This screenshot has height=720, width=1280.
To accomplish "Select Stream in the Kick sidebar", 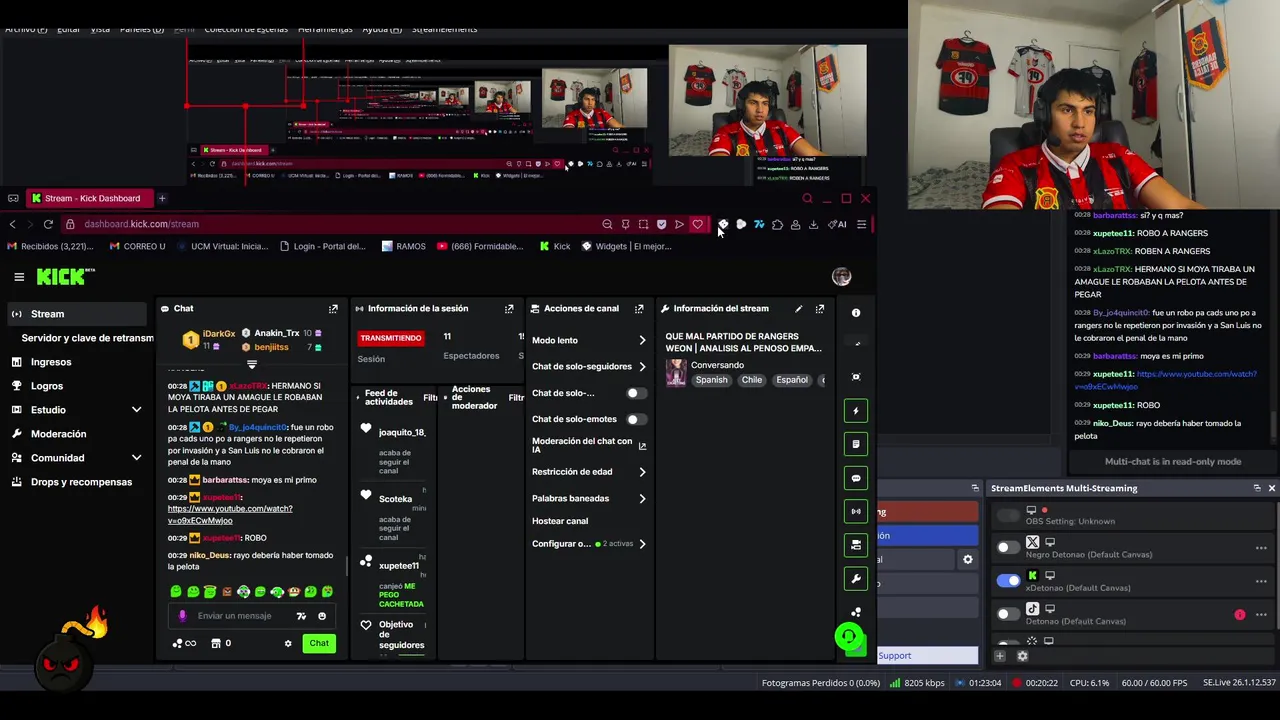I will tap(76, 314).
